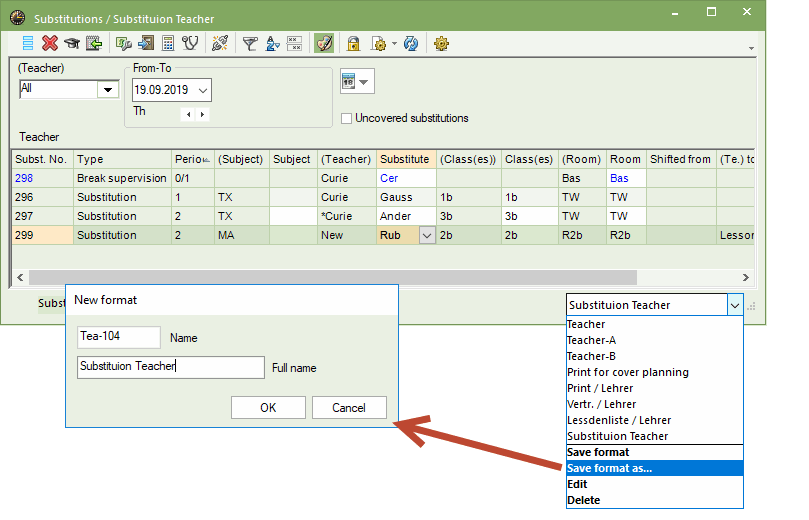Click the calendar picker icon button
Viewport: 809px width, 520px height.
pos(357,82)
